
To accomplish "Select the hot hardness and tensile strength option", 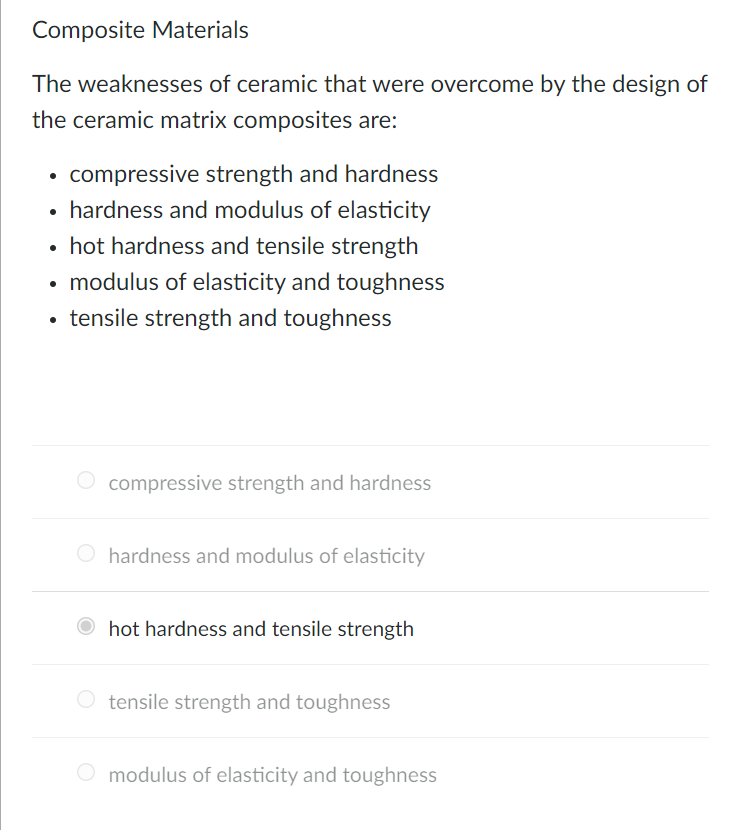I will point(261,629).
